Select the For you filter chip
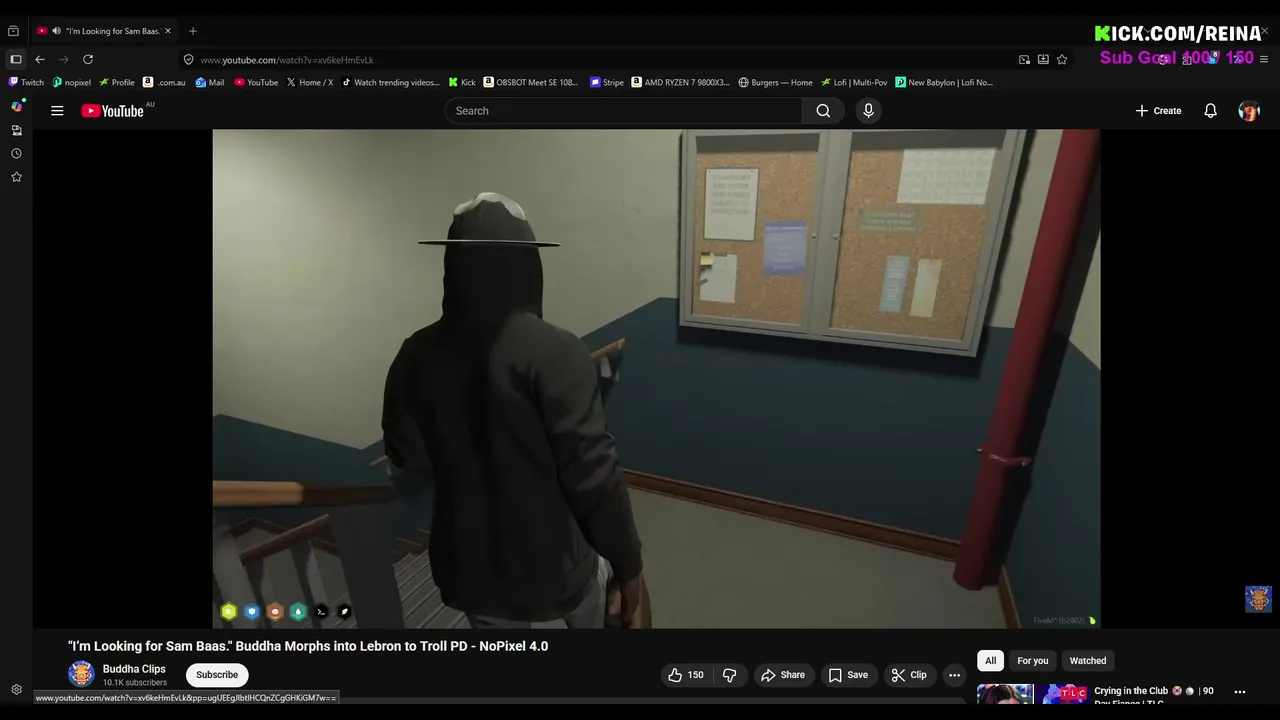This screenshot has height=720, width=1280. pos(1033,661)
